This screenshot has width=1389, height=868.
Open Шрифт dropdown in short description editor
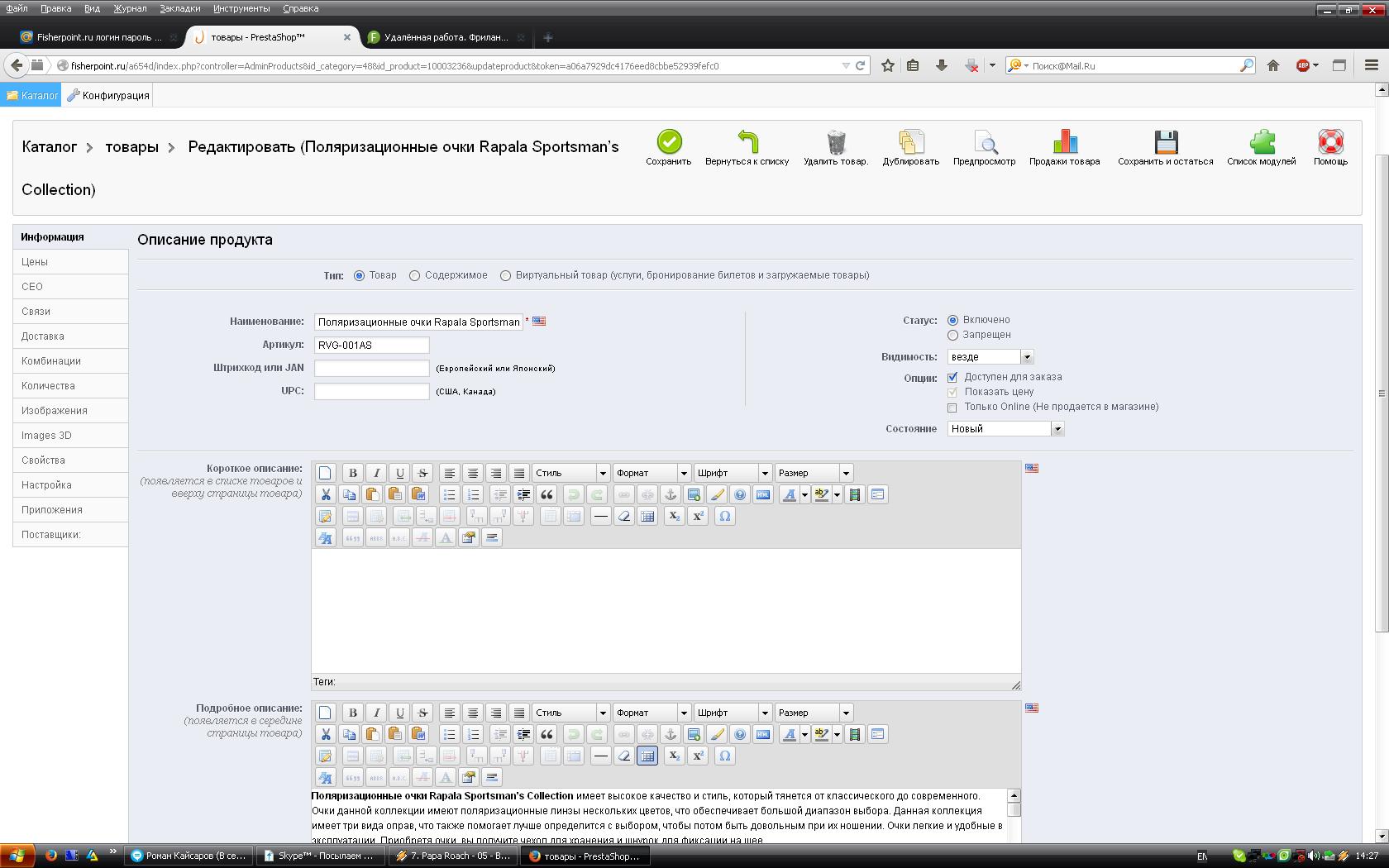tap(733, 473)
